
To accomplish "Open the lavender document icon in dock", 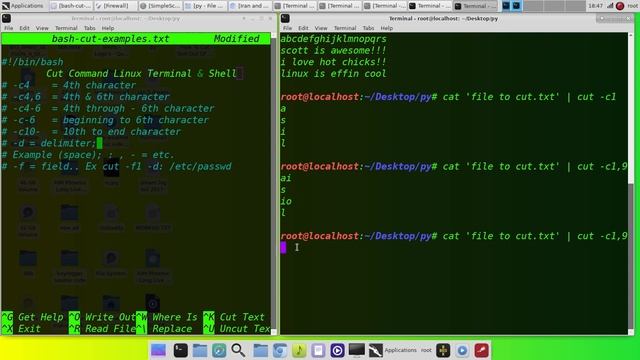I will [x=318, y=350].
